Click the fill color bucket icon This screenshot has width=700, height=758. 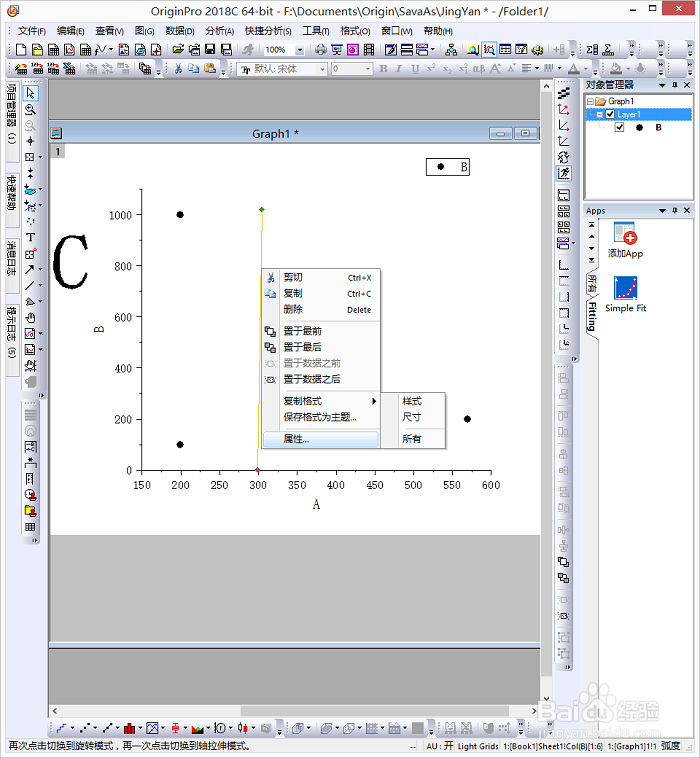point(616,69)
